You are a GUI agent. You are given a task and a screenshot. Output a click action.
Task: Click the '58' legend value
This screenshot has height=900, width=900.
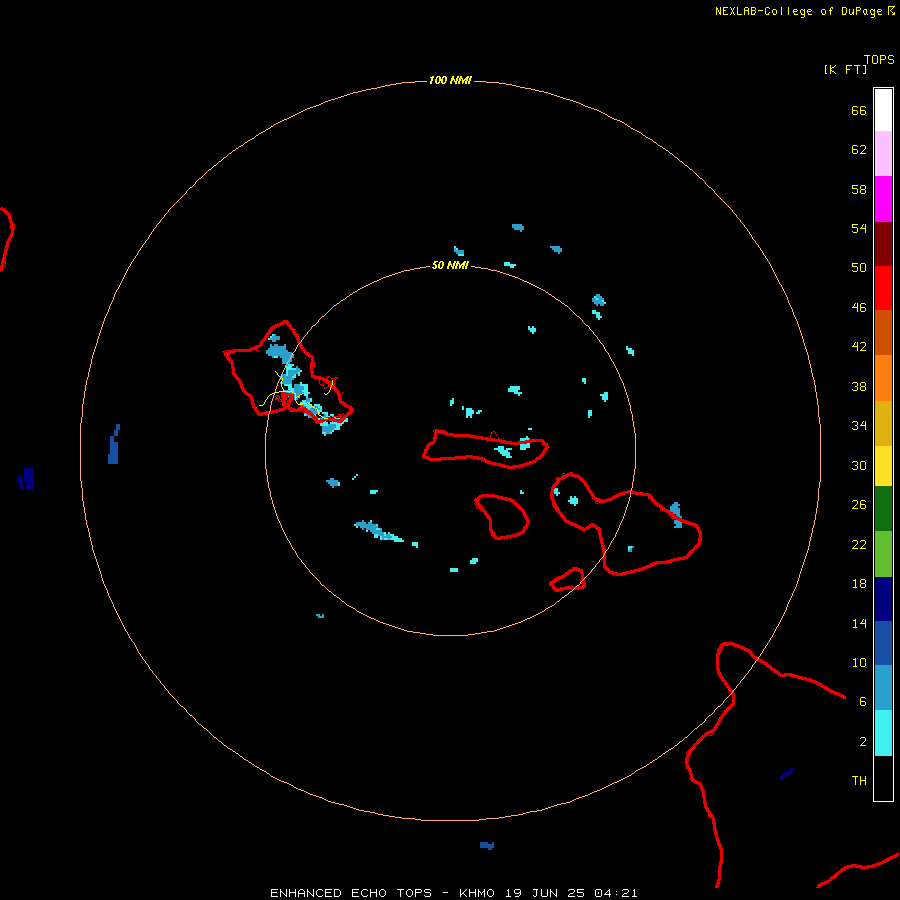tap(859, 189)
